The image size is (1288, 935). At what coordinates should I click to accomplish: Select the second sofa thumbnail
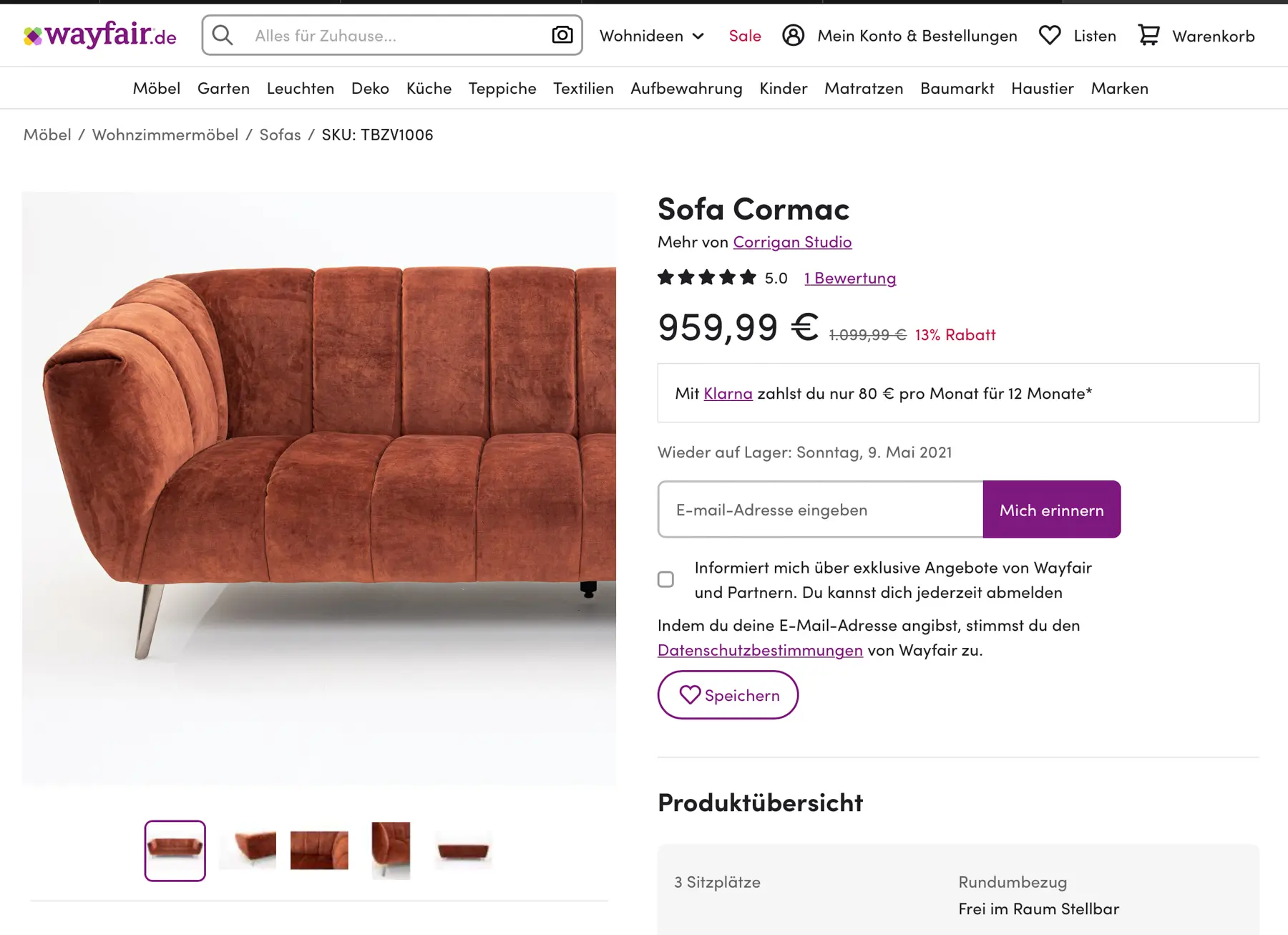(247, 851)
